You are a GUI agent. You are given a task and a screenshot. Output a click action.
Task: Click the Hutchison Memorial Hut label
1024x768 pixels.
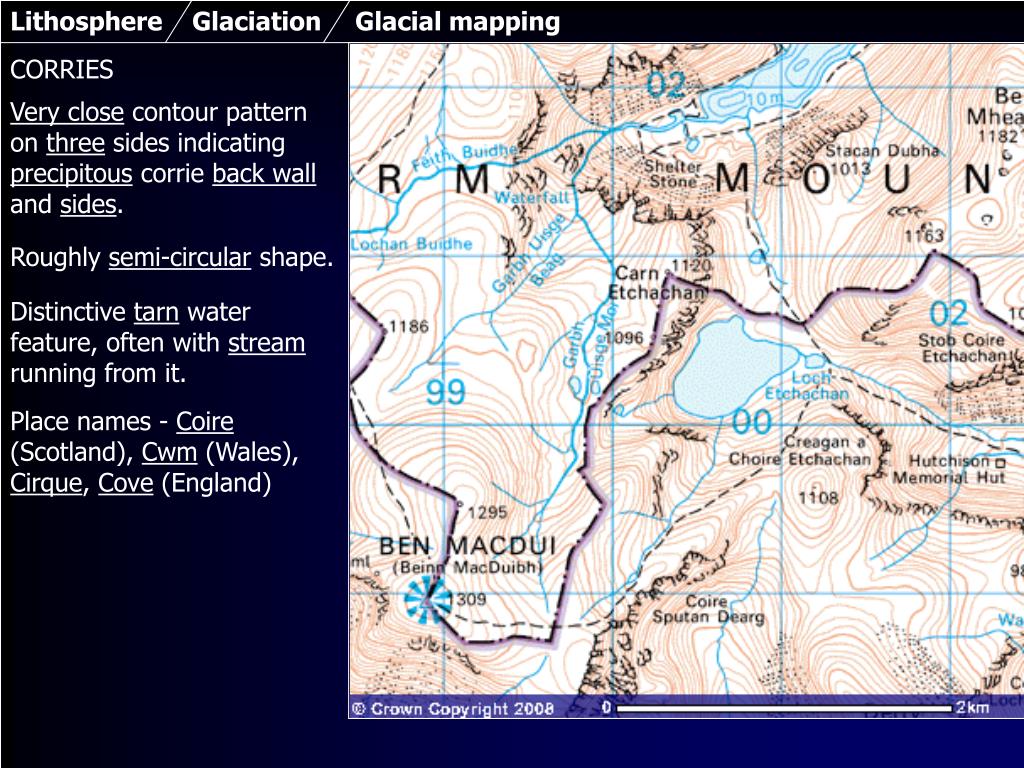(949, 469)
